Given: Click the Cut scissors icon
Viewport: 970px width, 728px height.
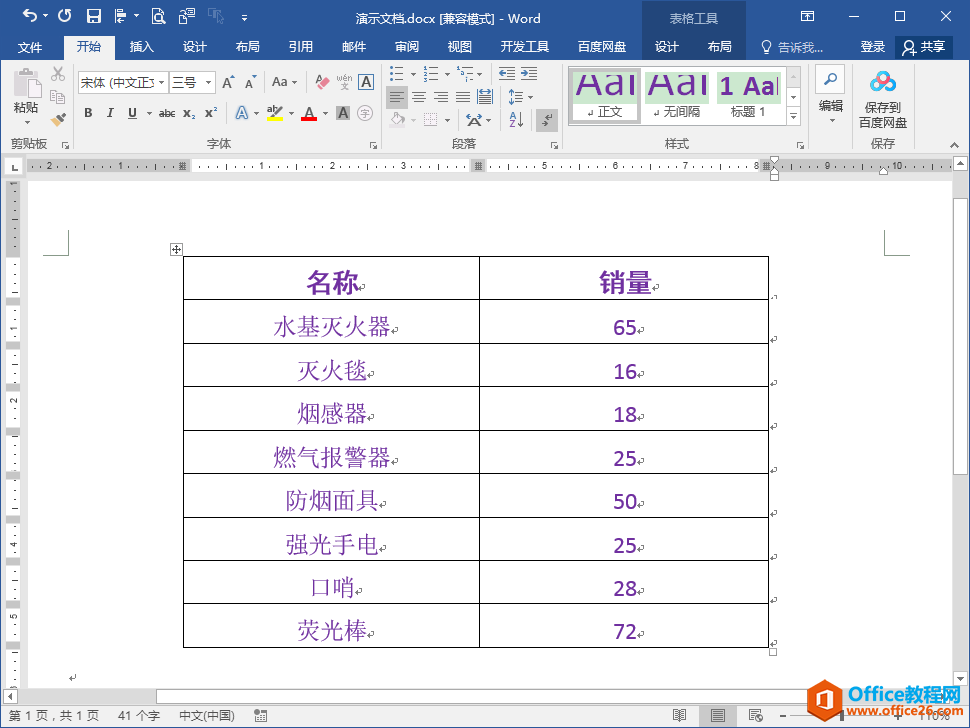Looking at the screenshot, I should (x=58, y=74).
